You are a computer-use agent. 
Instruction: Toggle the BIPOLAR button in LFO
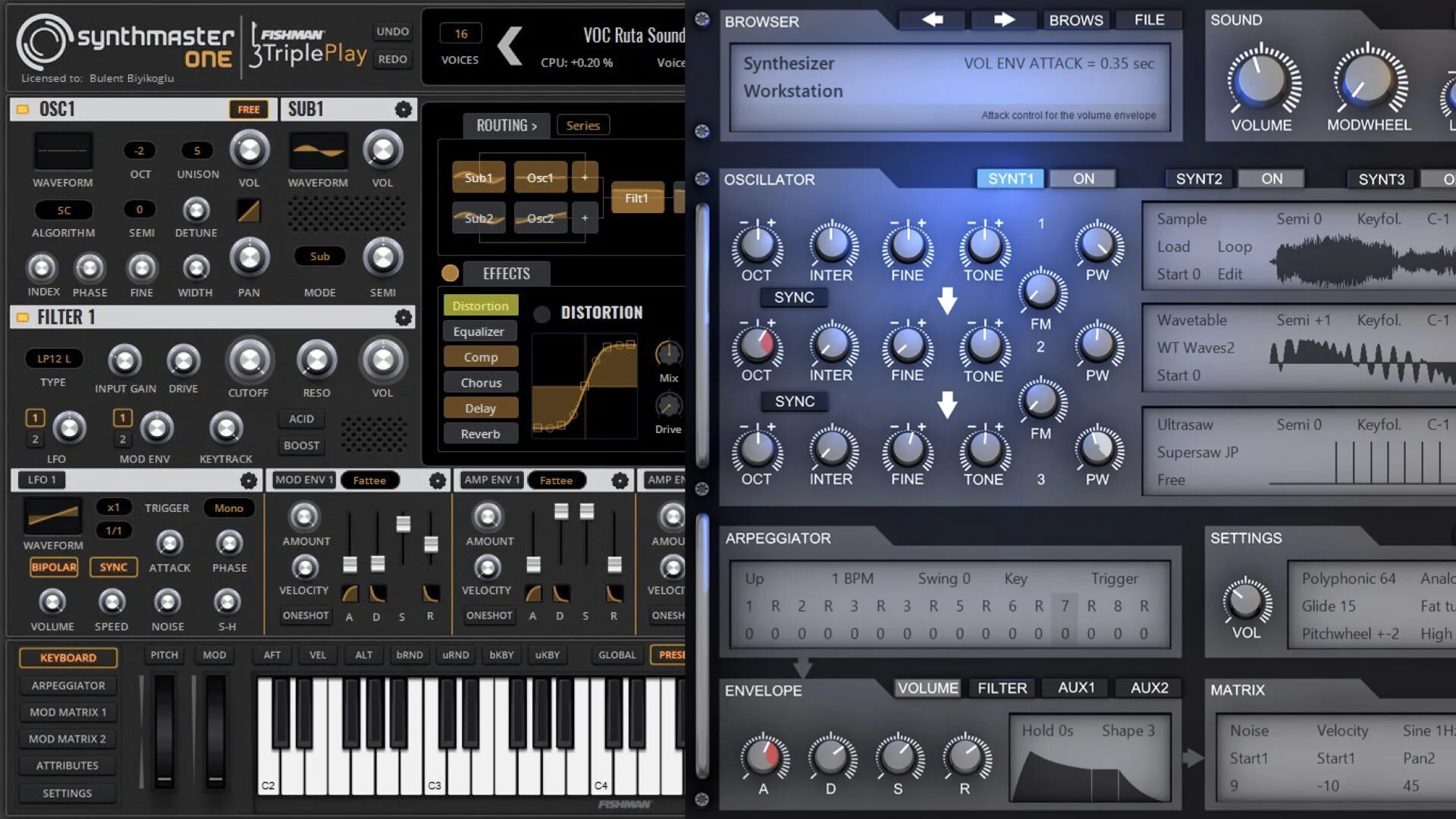pyautogui.click(x=54, y=567)
